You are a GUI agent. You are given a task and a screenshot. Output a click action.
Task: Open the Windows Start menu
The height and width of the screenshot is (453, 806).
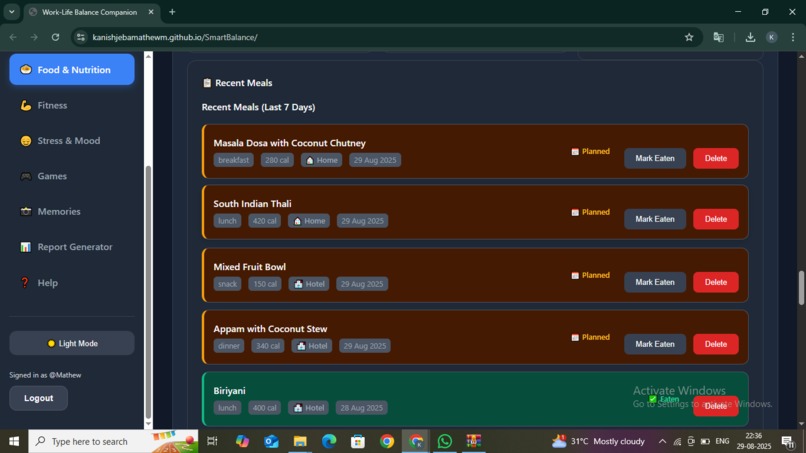(x=14, y=441)
